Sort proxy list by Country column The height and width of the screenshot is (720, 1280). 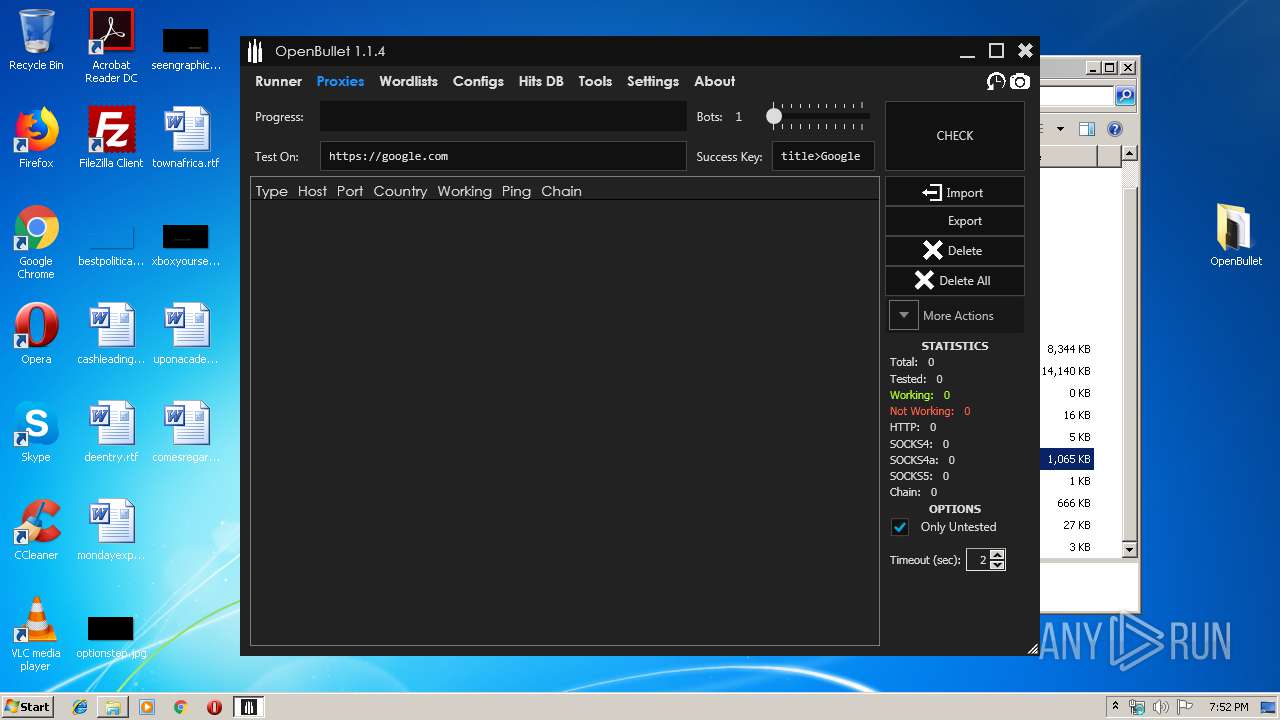[x=400, y=191]
